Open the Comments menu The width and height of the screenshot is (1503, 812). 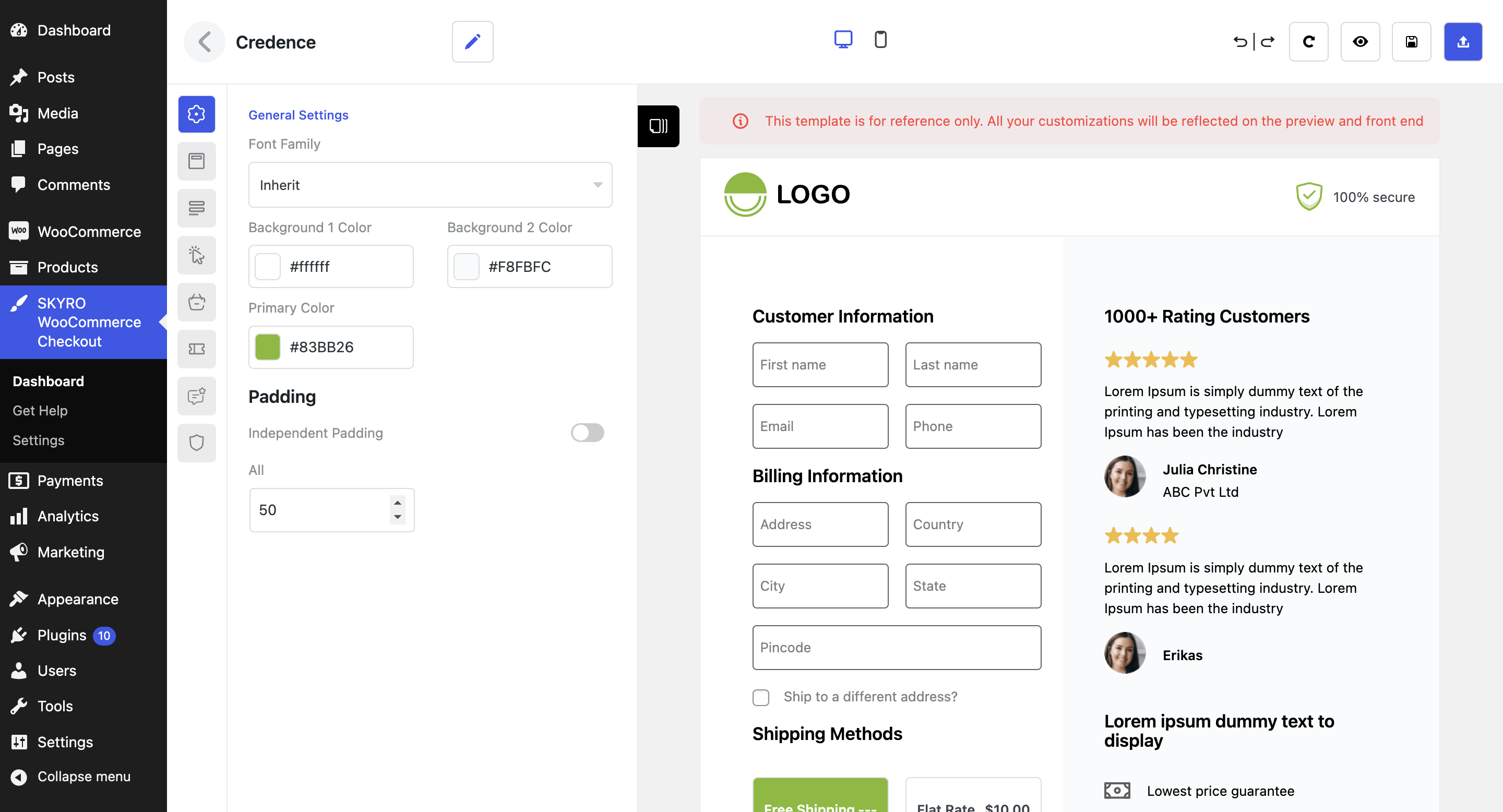83,184
